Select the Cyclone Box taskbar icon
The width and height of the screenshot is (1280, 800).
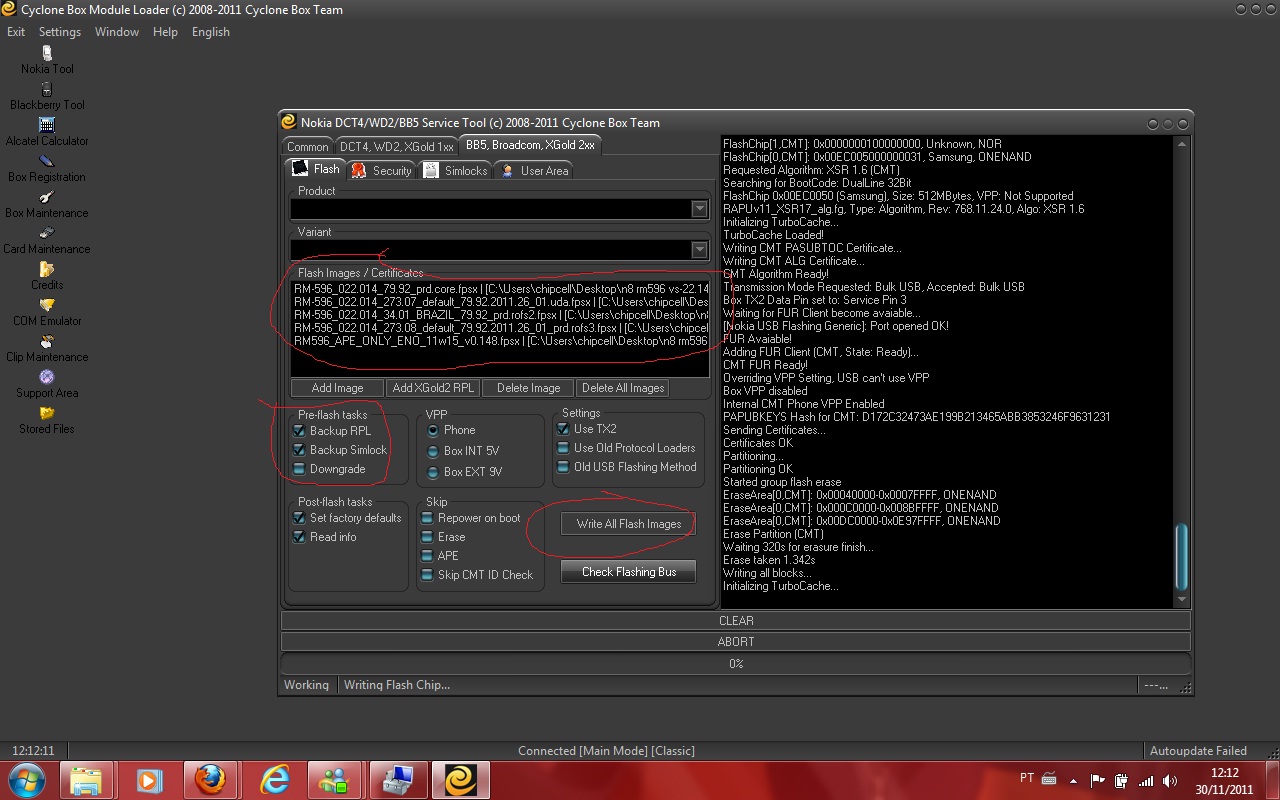(x=460, y=780)
